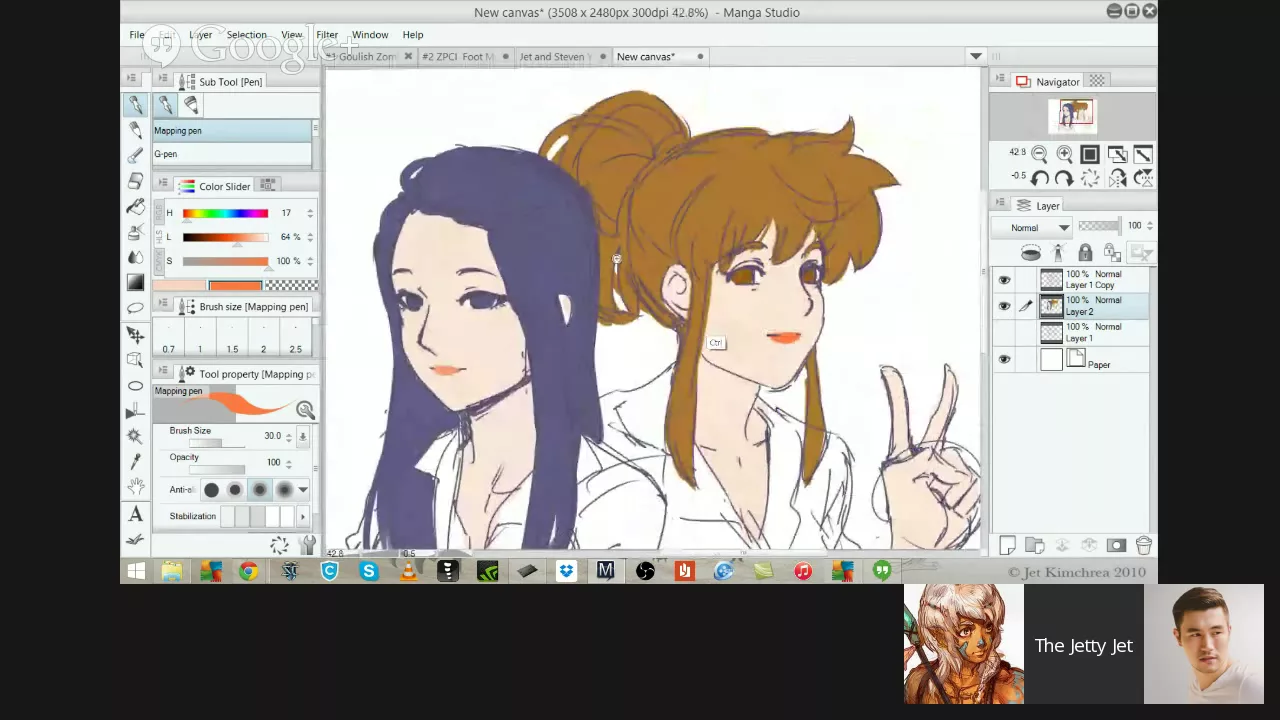Select the Pen tool in the toolbox

[x=135, y=105]
